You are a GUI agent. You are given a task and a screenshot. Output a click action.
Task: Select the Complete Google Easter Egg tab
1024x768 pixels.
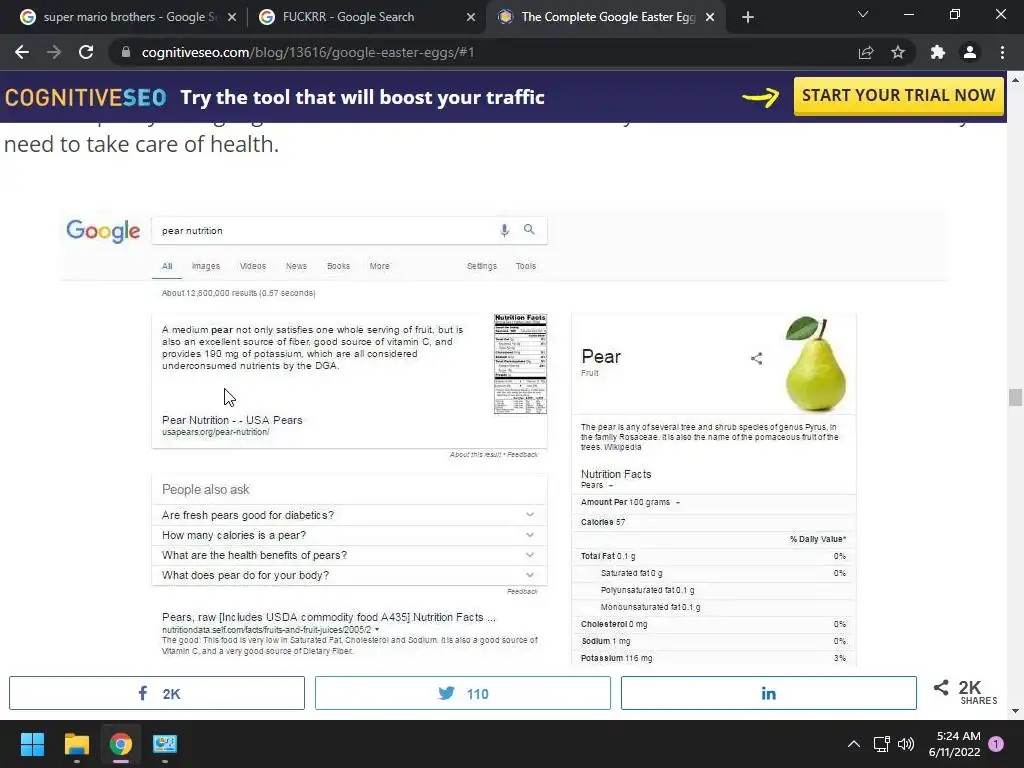(605, 17)
